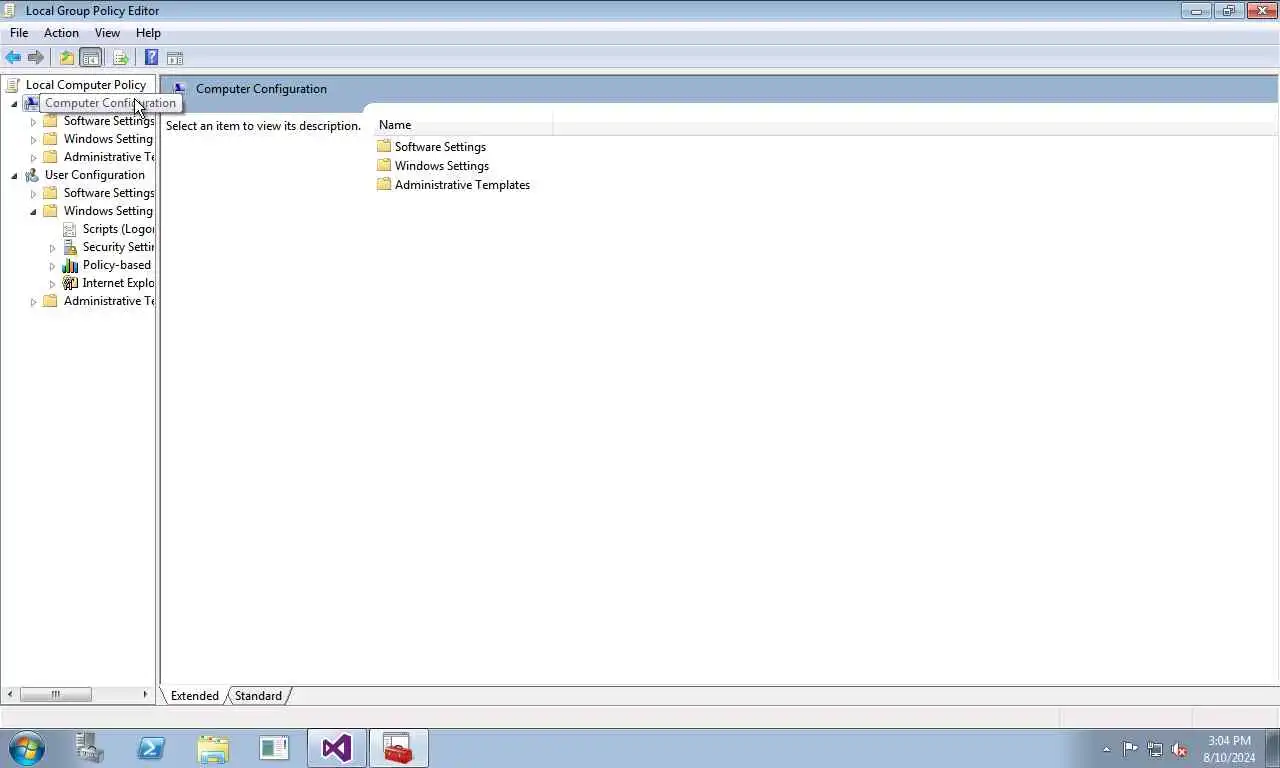1280x768 pixels.
Task: Collapse the Computer Configuration node
Action: coord(14,104)
